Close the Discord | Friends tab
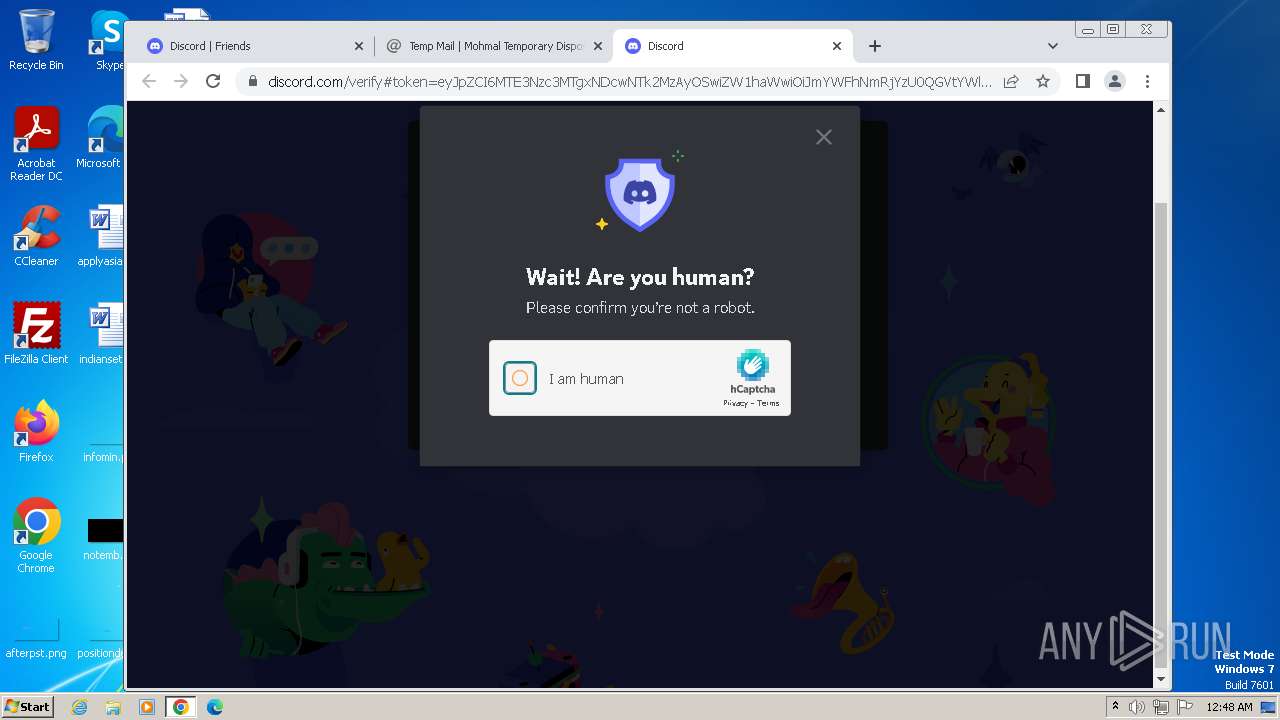1280x720 pixels. pos(359,46)
